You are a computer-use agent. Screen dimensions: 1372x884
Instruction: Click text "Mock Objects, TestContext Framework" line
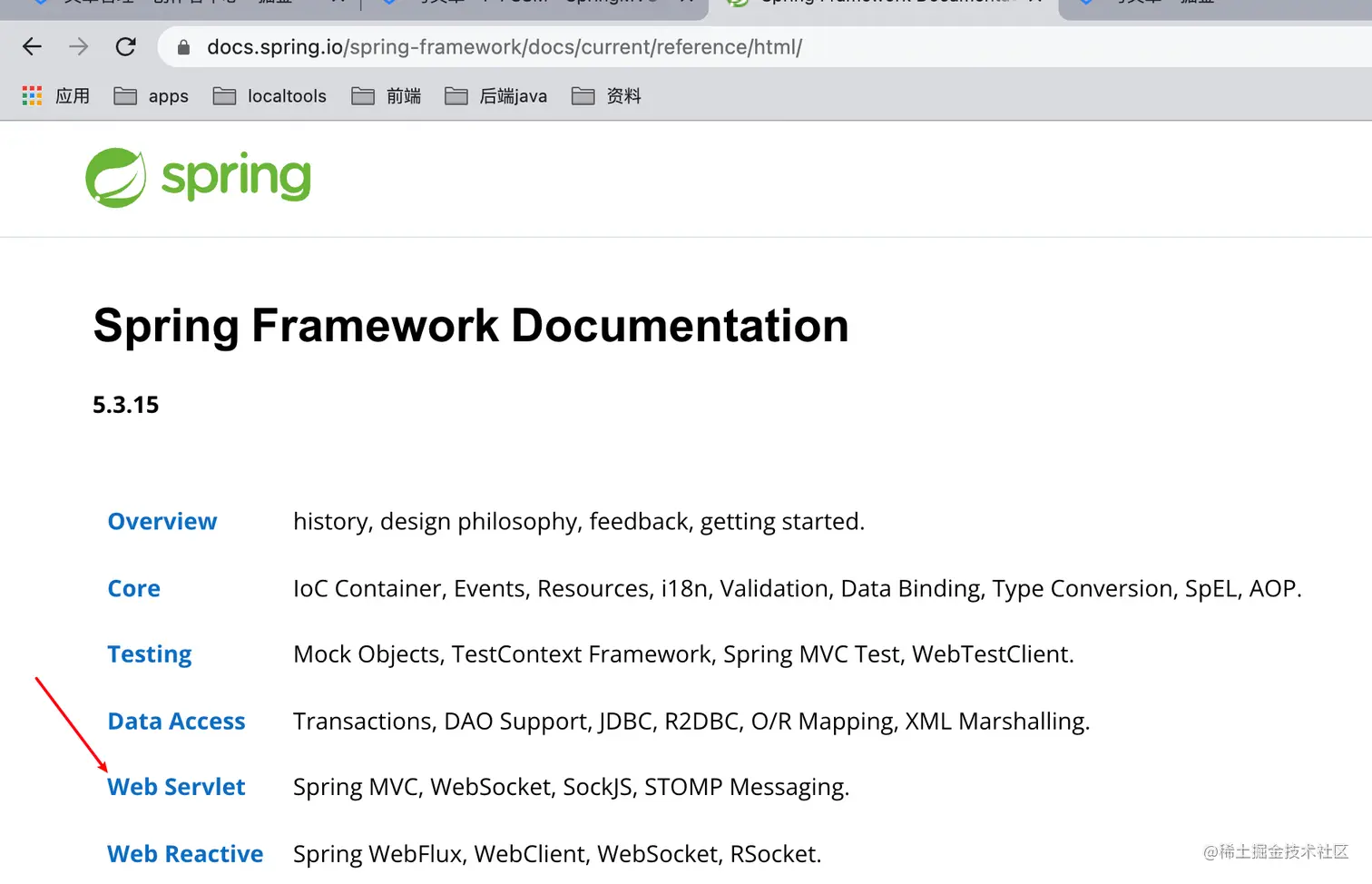pos(683,654)
